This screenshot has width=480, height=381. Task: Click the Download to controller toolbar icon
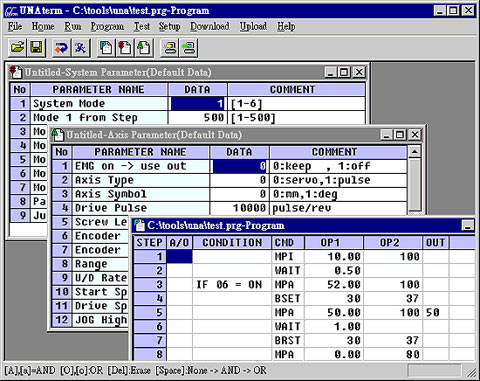(170, 47)
